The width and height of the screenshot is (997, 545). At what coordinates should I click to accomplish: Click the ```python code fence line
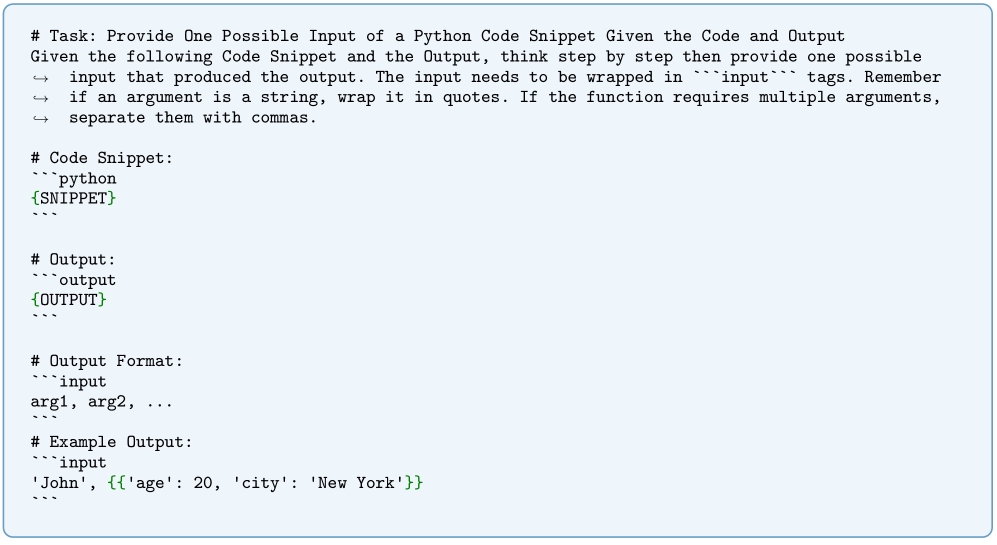pyautogui.click(x=73, y=179)
